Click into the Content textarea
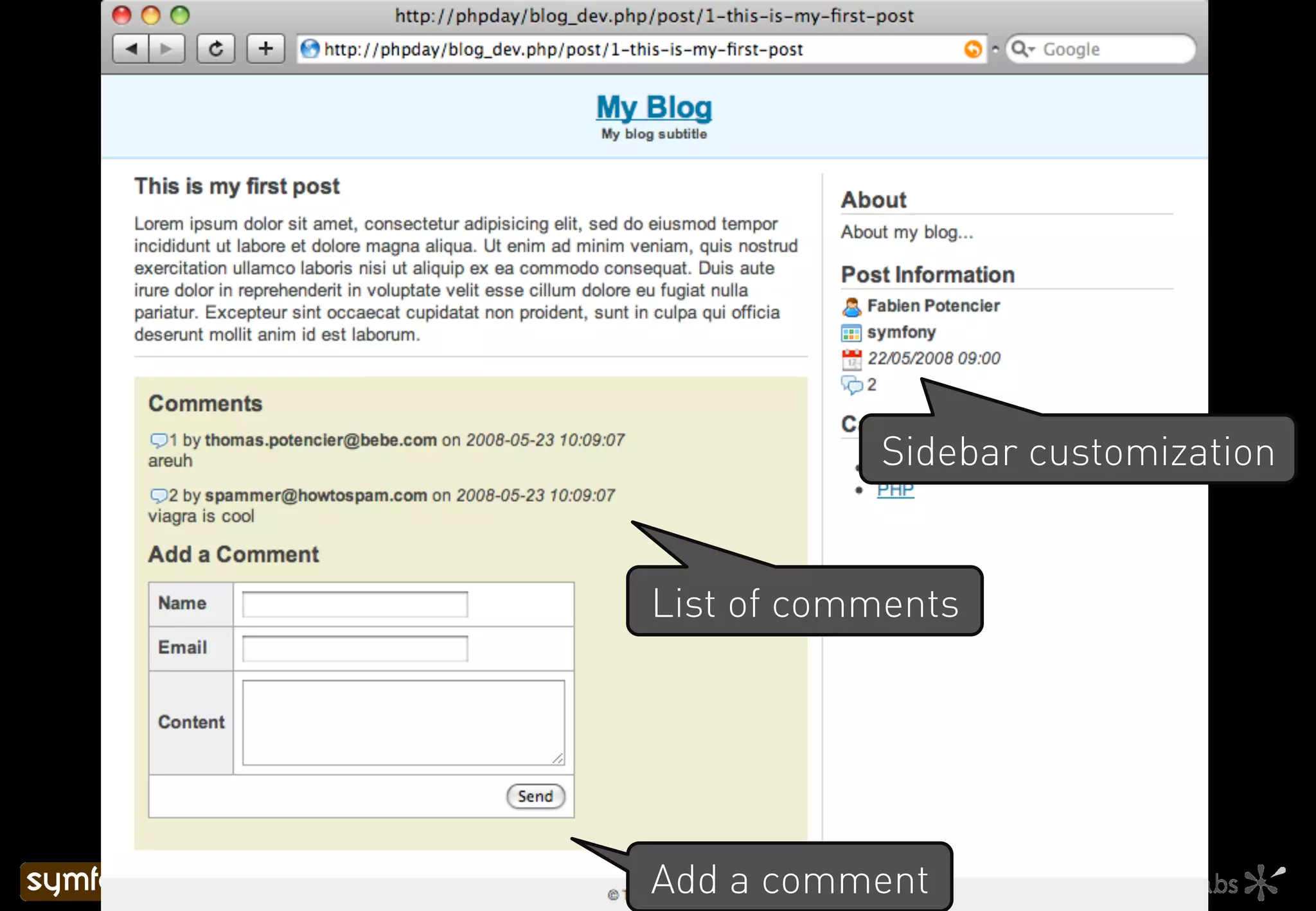This screenshot has height=911, width=1316. click(x=404, y=722)
